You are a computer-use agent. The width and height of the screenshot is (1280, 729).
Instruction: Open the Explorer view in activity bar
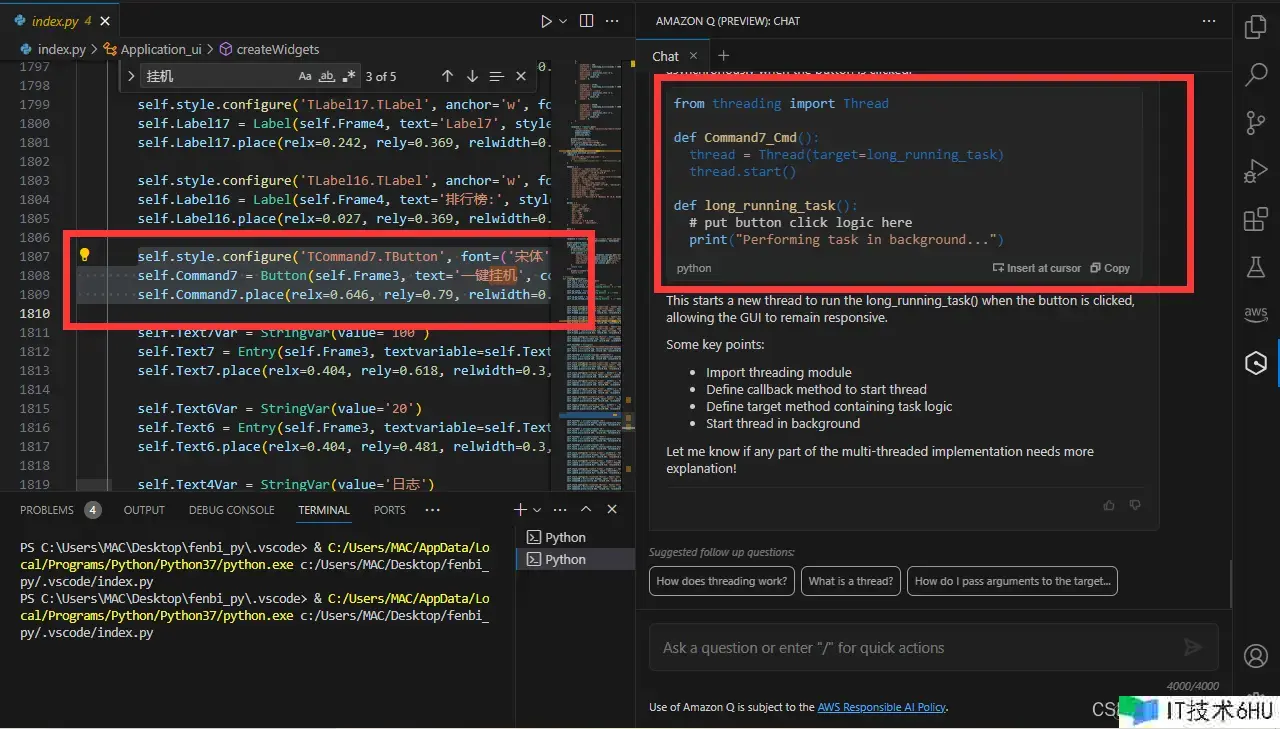1256,26
